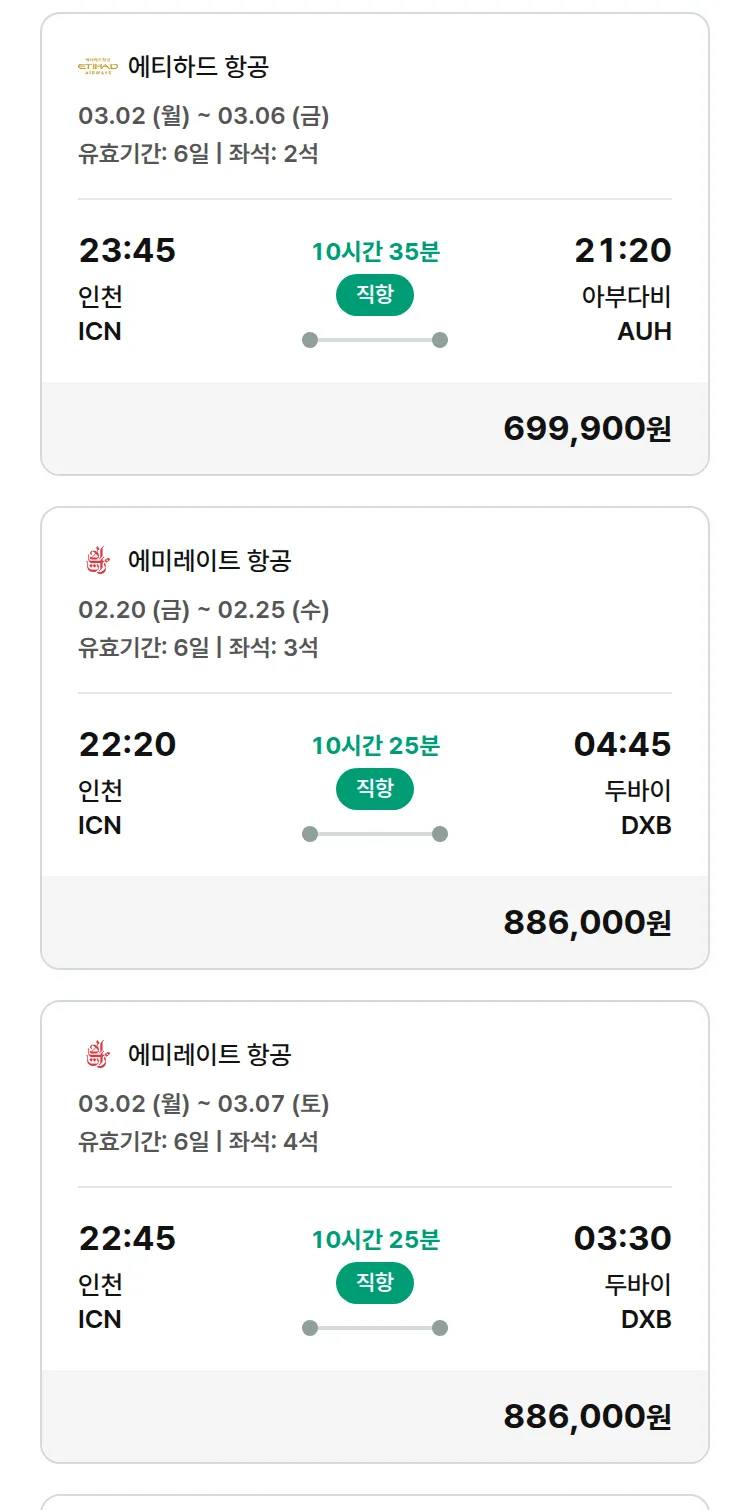Screen dimensions: 750x1510
Task: Click the 02.20 (금) ~ 02.25 (수) date range
Action: (204, 610)
